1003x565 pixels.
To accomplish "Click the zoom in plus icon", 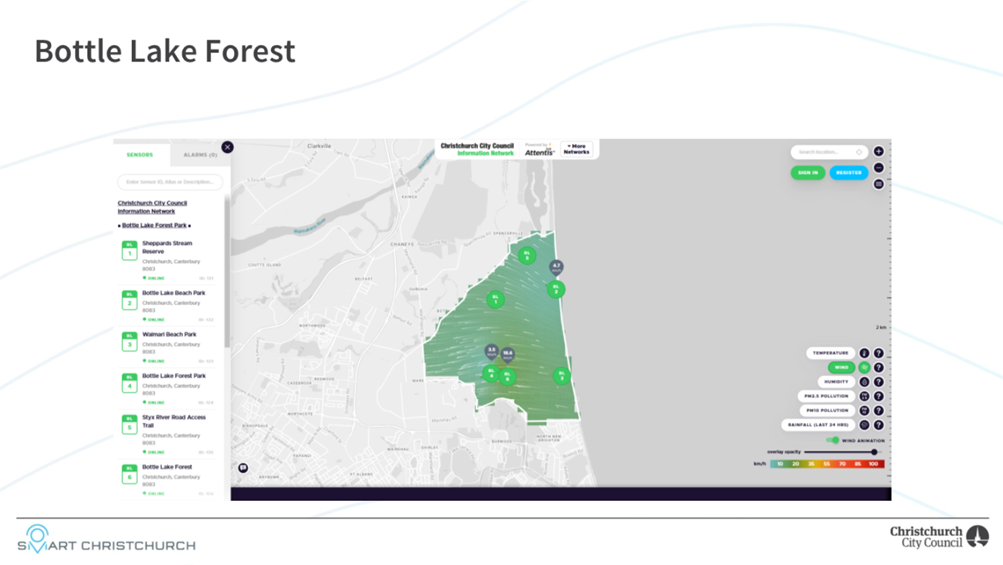I will 879,152.
